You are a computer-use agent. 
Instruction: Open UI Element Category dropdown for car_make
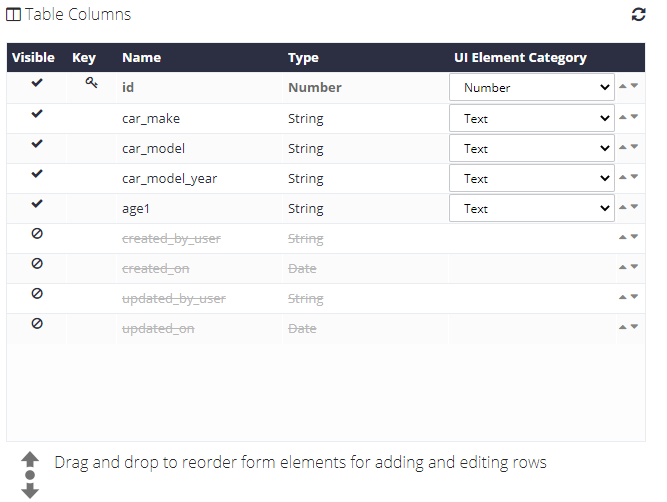[x=532, y=118]
